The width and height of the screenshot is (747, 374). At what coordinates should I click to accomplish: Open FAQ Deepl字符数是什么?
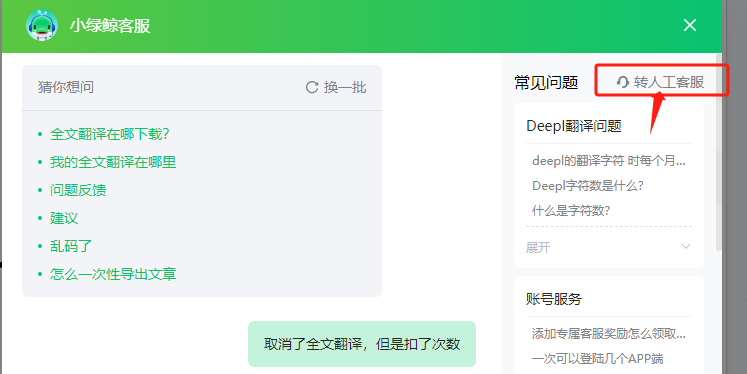(x=588, y=185)
